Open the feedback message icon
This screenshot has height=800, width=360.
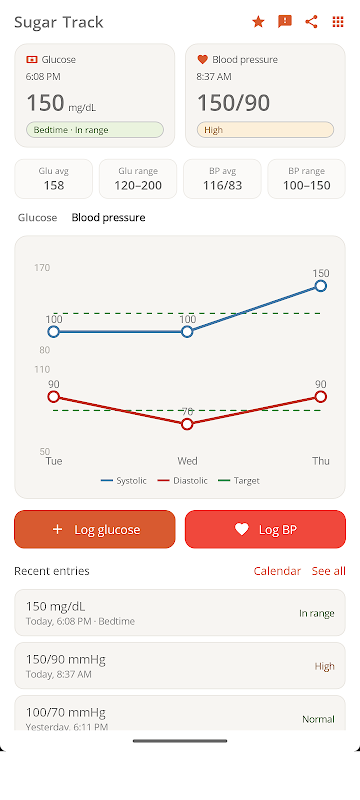click(x=285, y=21)
